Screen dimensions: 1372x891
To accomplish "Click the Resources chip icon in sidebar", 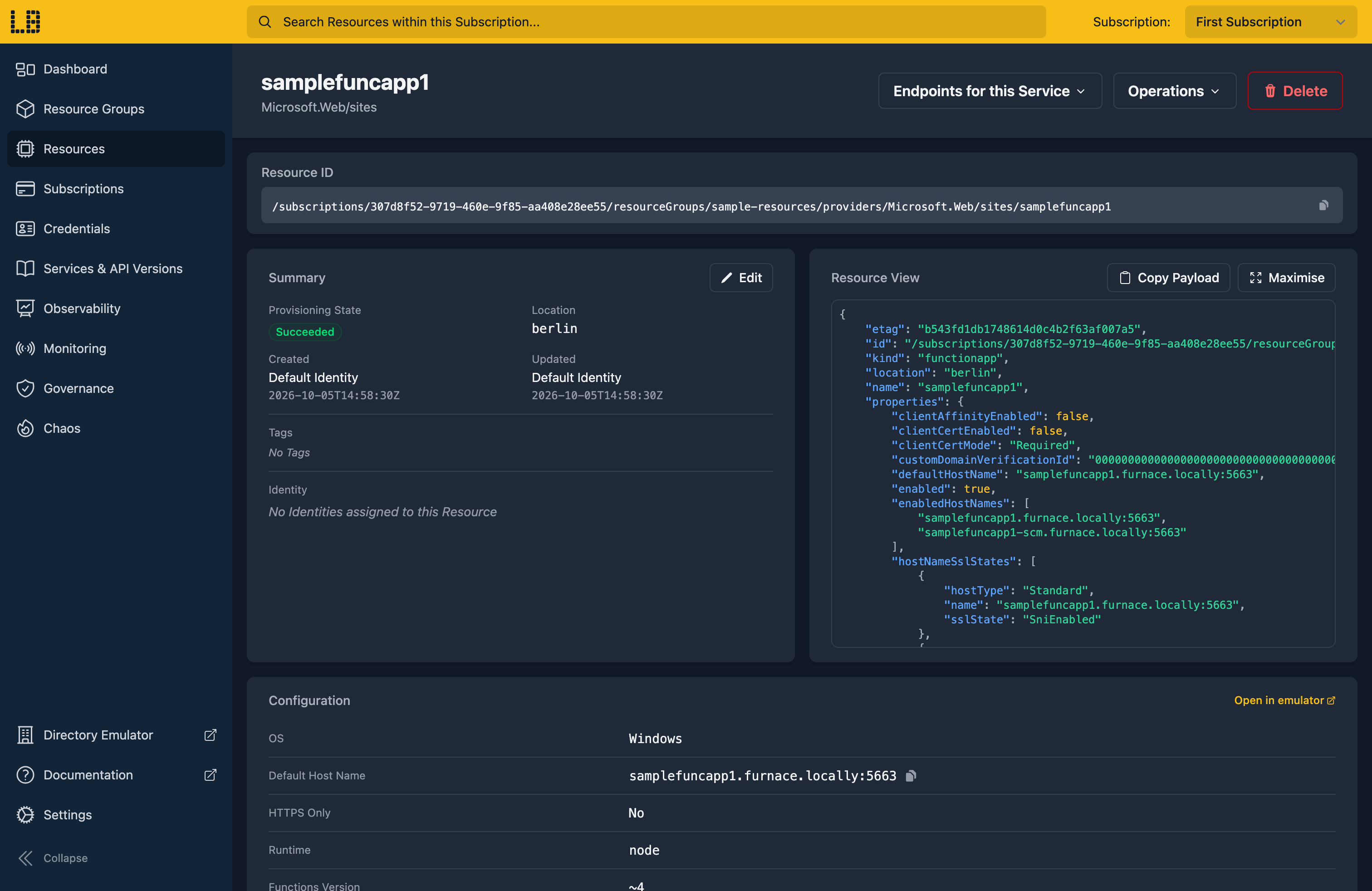I will click(x=25, y=149).
